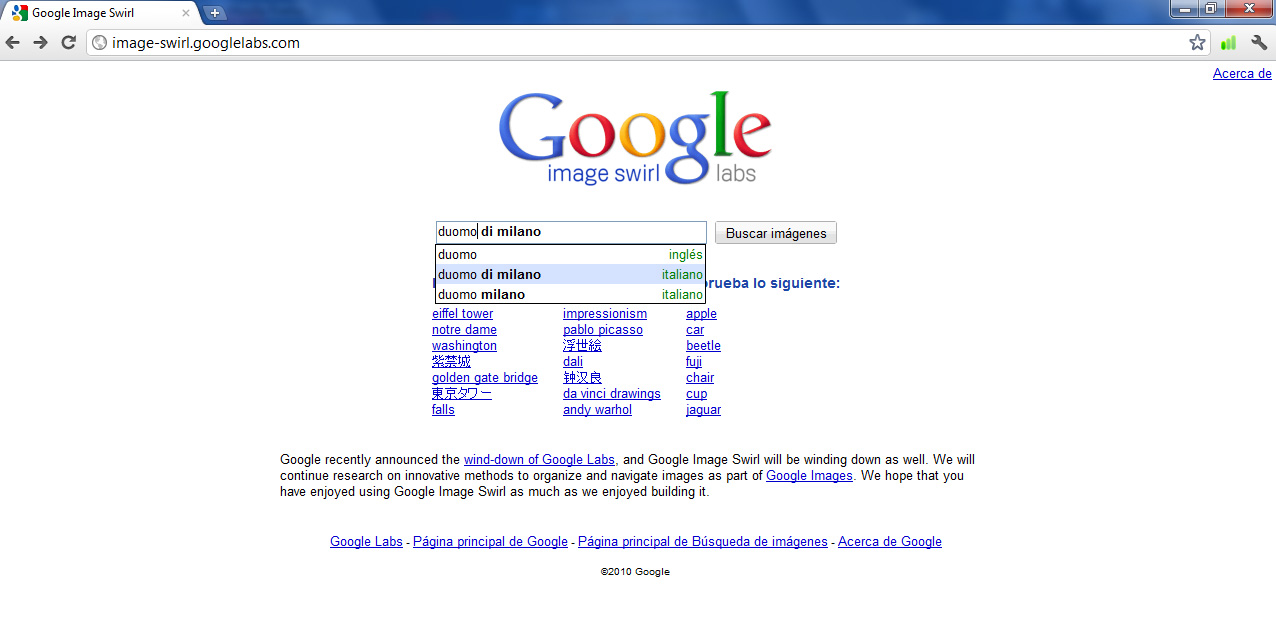Open the apple example link
1276x630 pixels.
[x=701, y=314]
